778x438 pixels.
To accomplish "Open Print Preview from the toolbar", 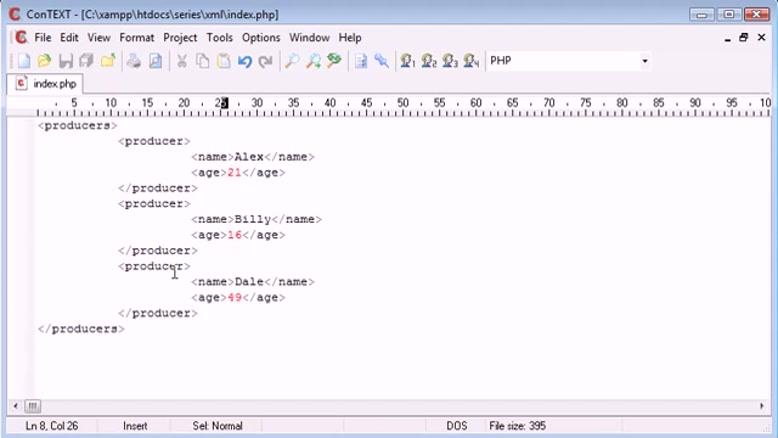I will click(x=155, y=61).
